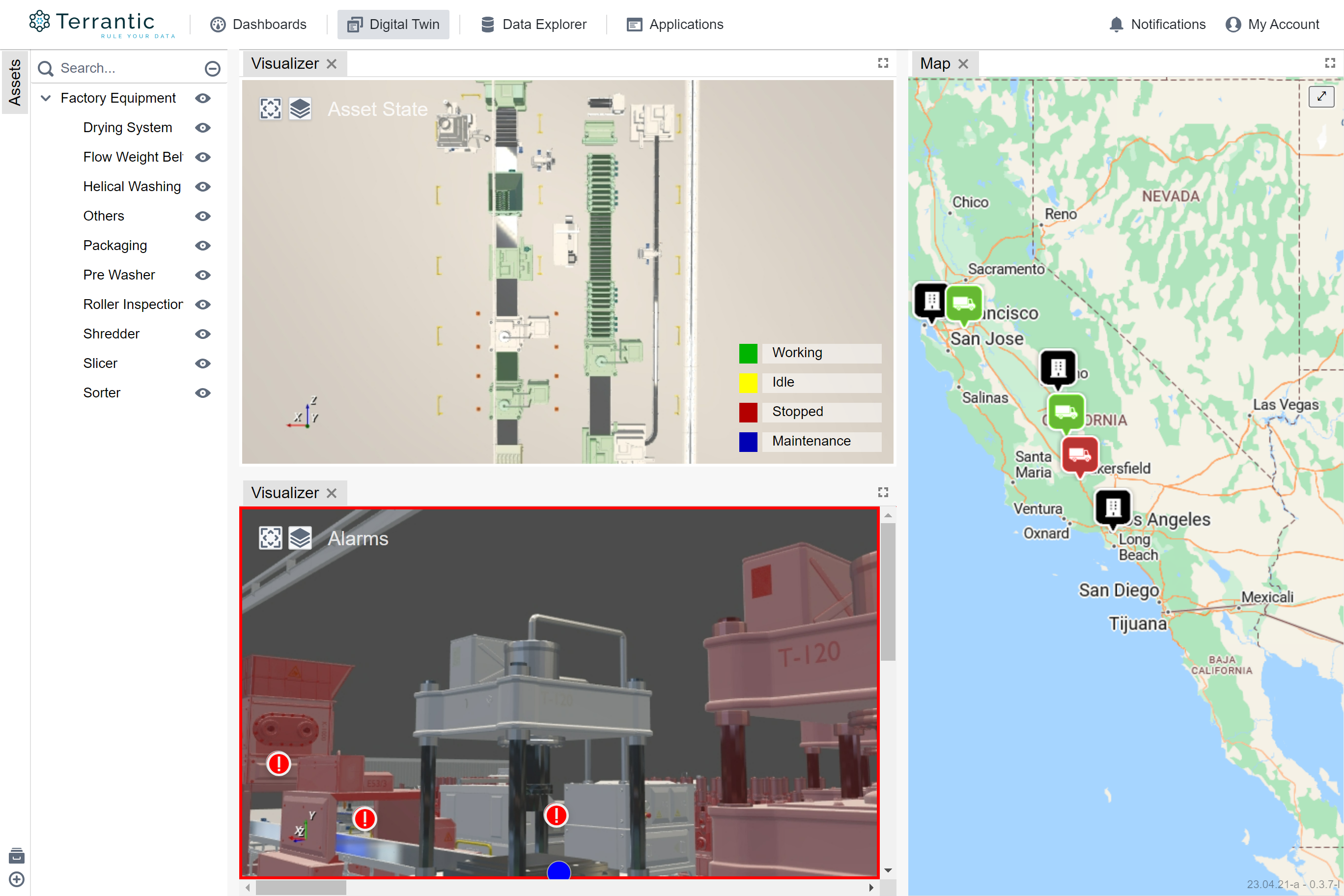The image size is (1344, 896).
Task: Fit view in Asset State visualizer
Action: 270,109
